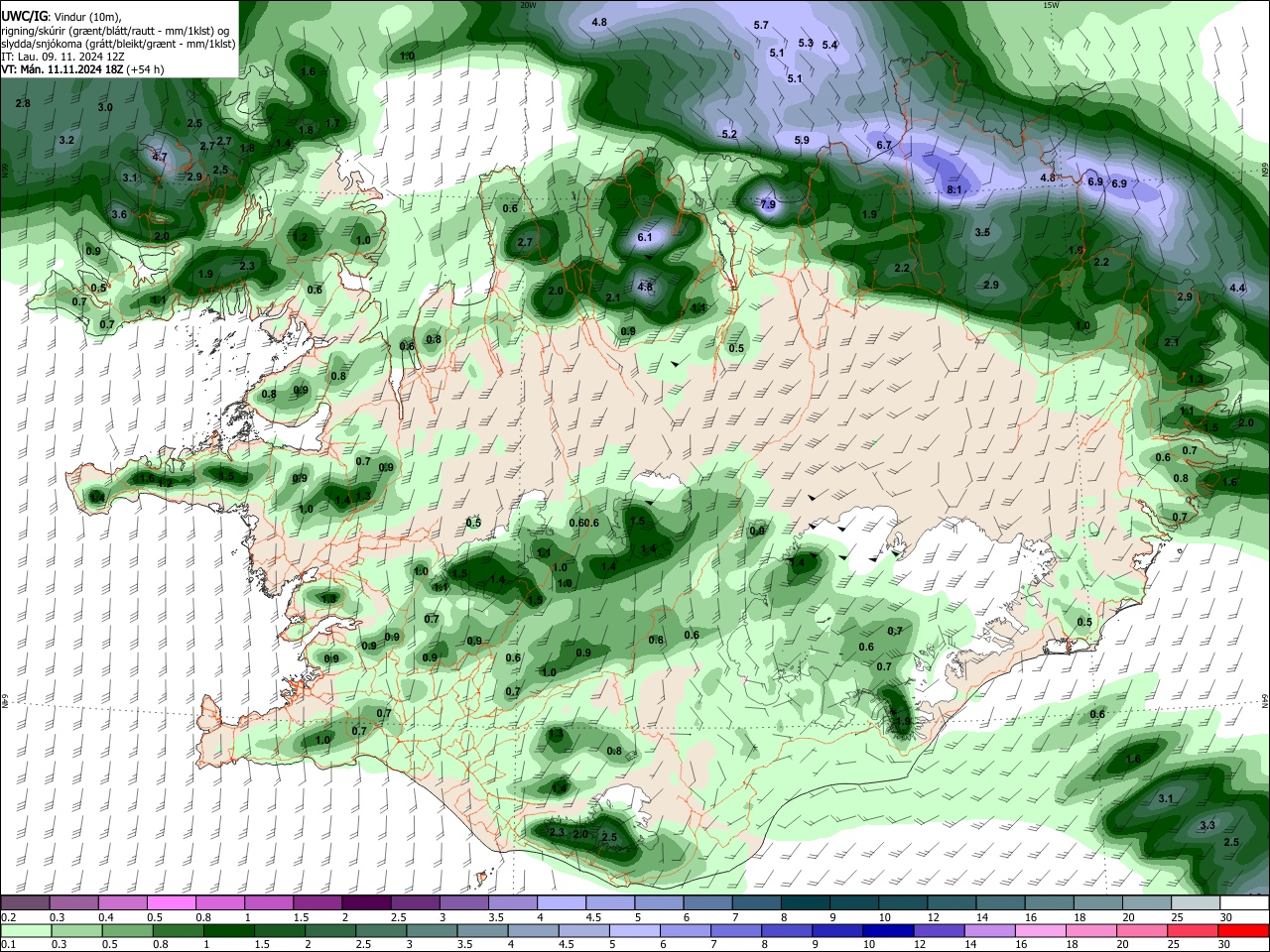The image size is (1270, 952).
Task: Click the 5.4 value near the top
Action: point(829,45)
